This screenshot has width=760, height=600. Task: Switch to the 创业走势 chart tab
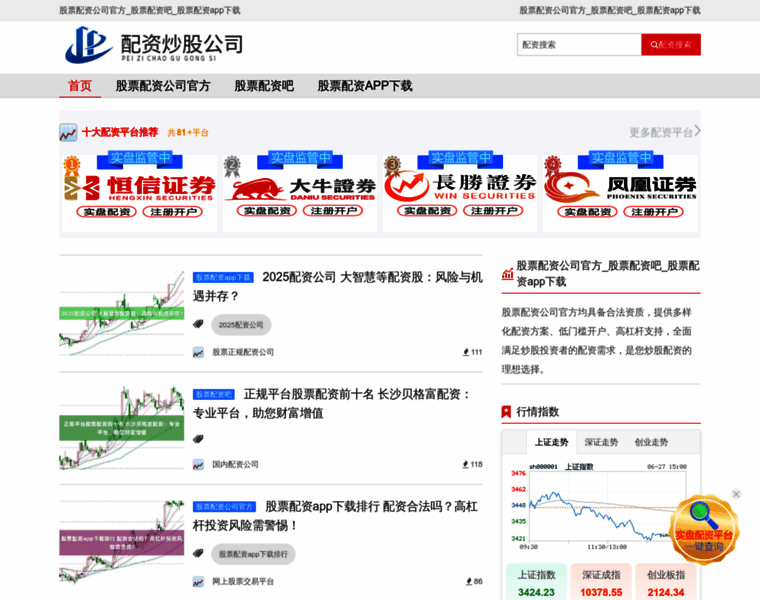651,442
